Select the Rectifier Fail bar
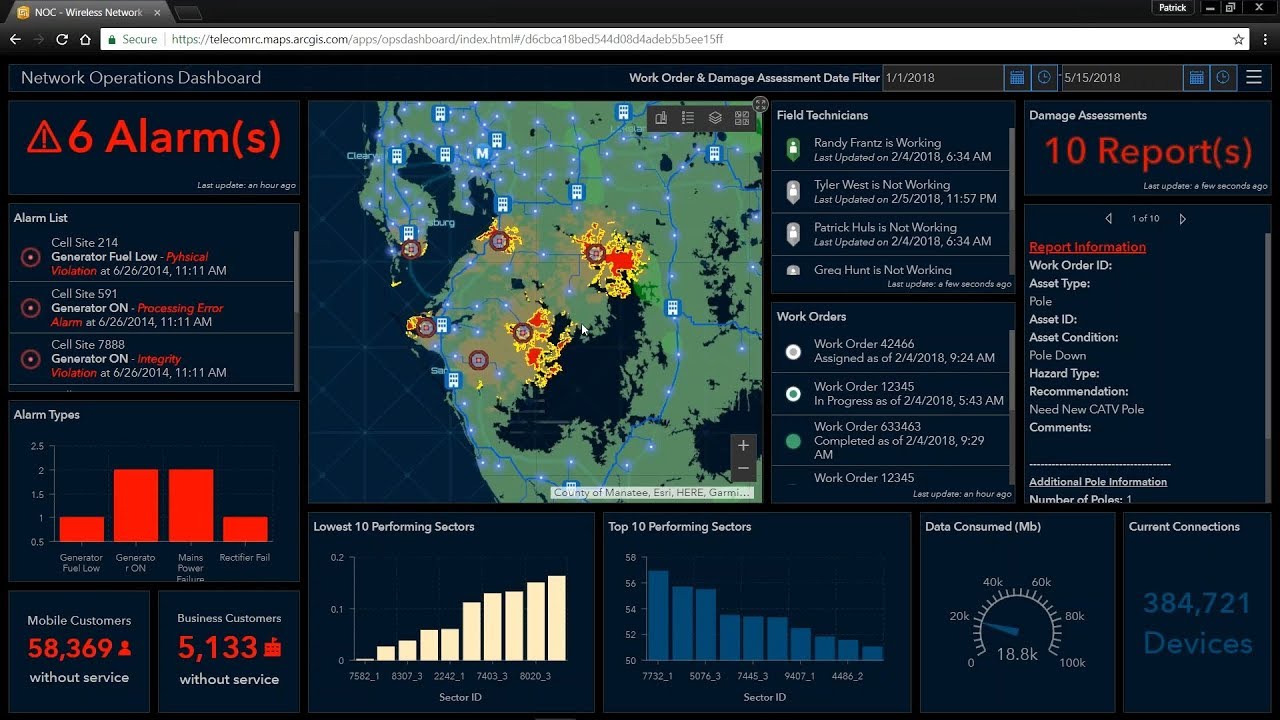The height and width of the screenshot is (720, 1280). [245, 529]
